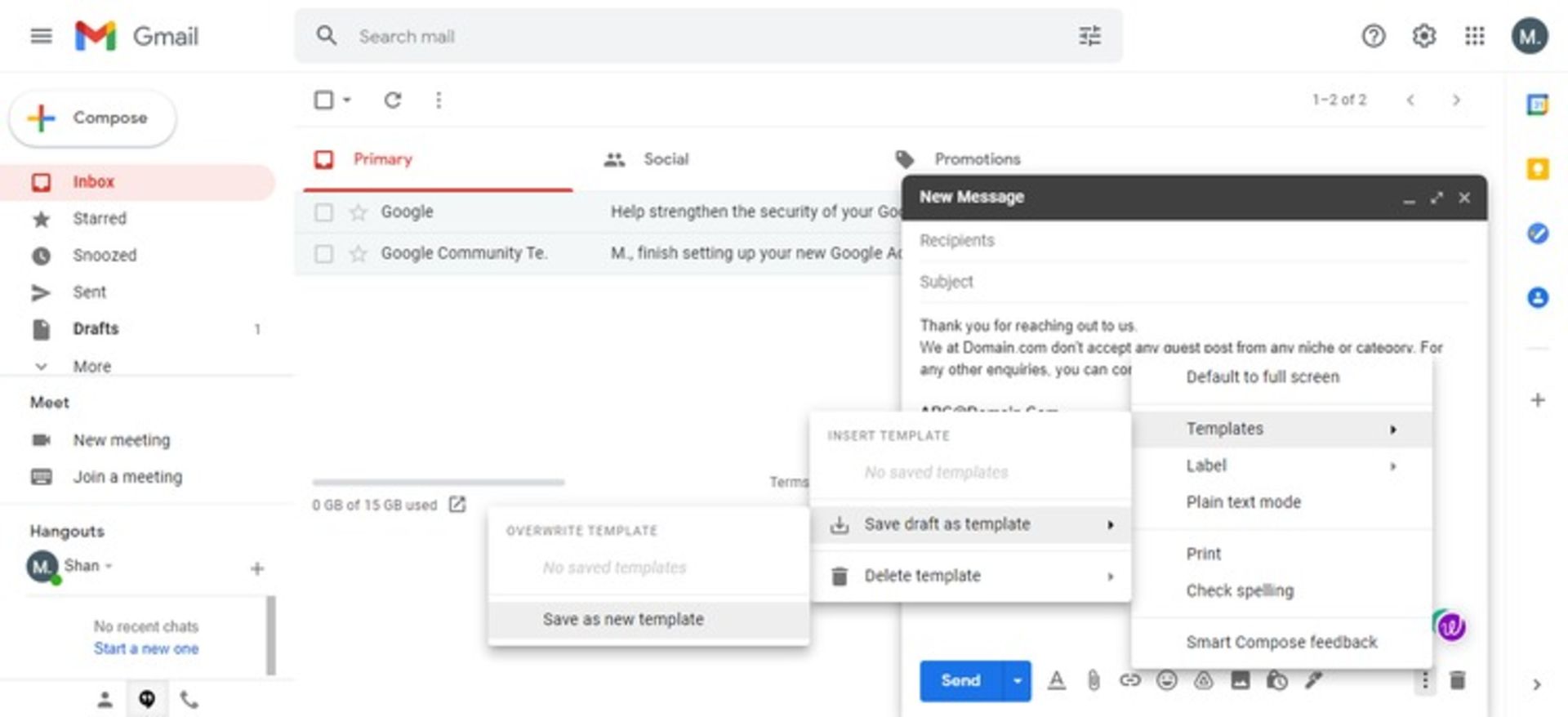Star the Google Community Team email
This screenshot has width=1568, height=717.
(358, 254)
